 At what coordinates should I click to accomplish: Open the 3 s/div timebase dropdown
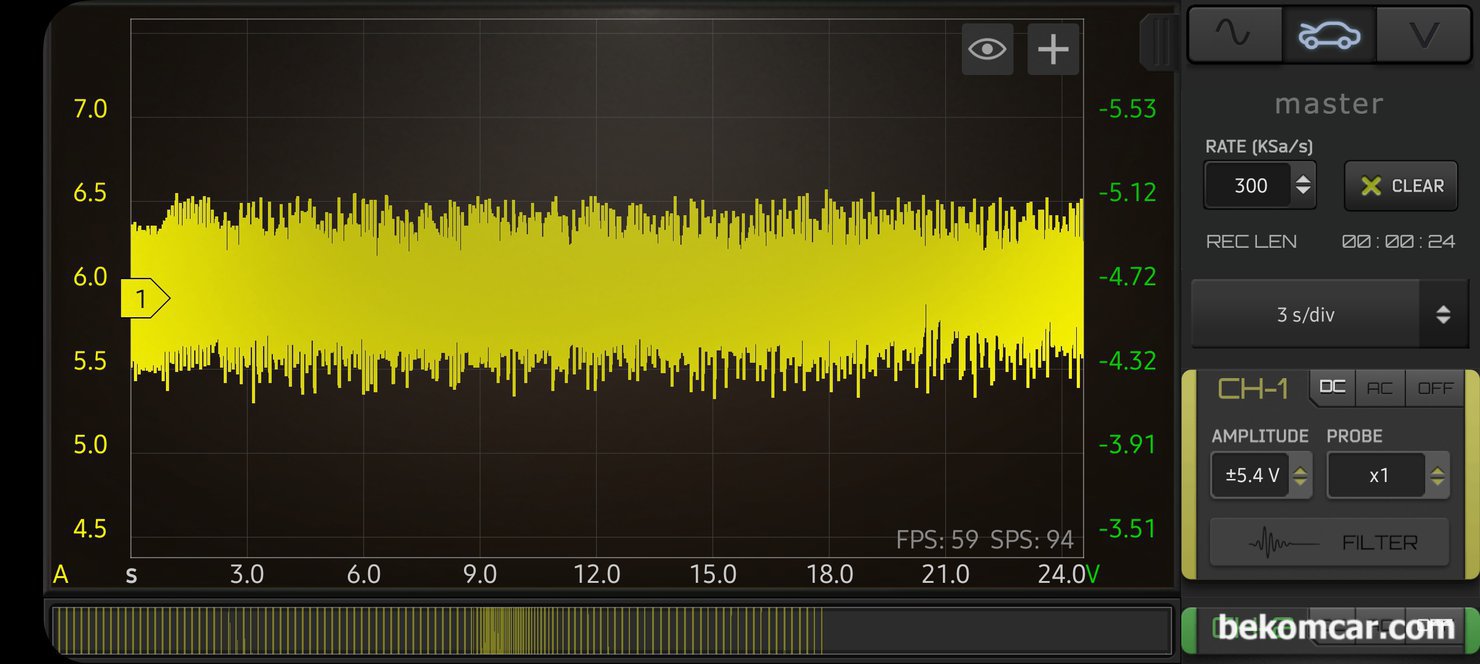click(x=1329, y=314)
